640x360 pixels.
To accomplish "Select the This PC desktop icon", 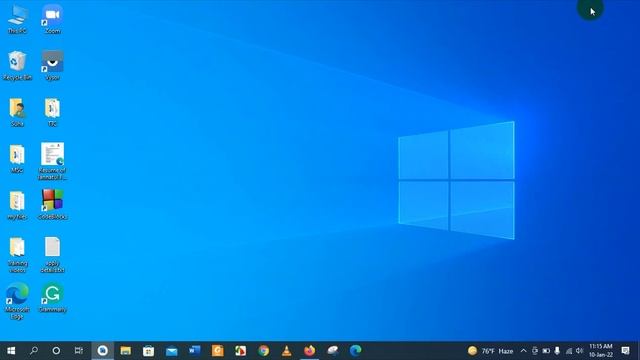I will [x=17, y=19].
